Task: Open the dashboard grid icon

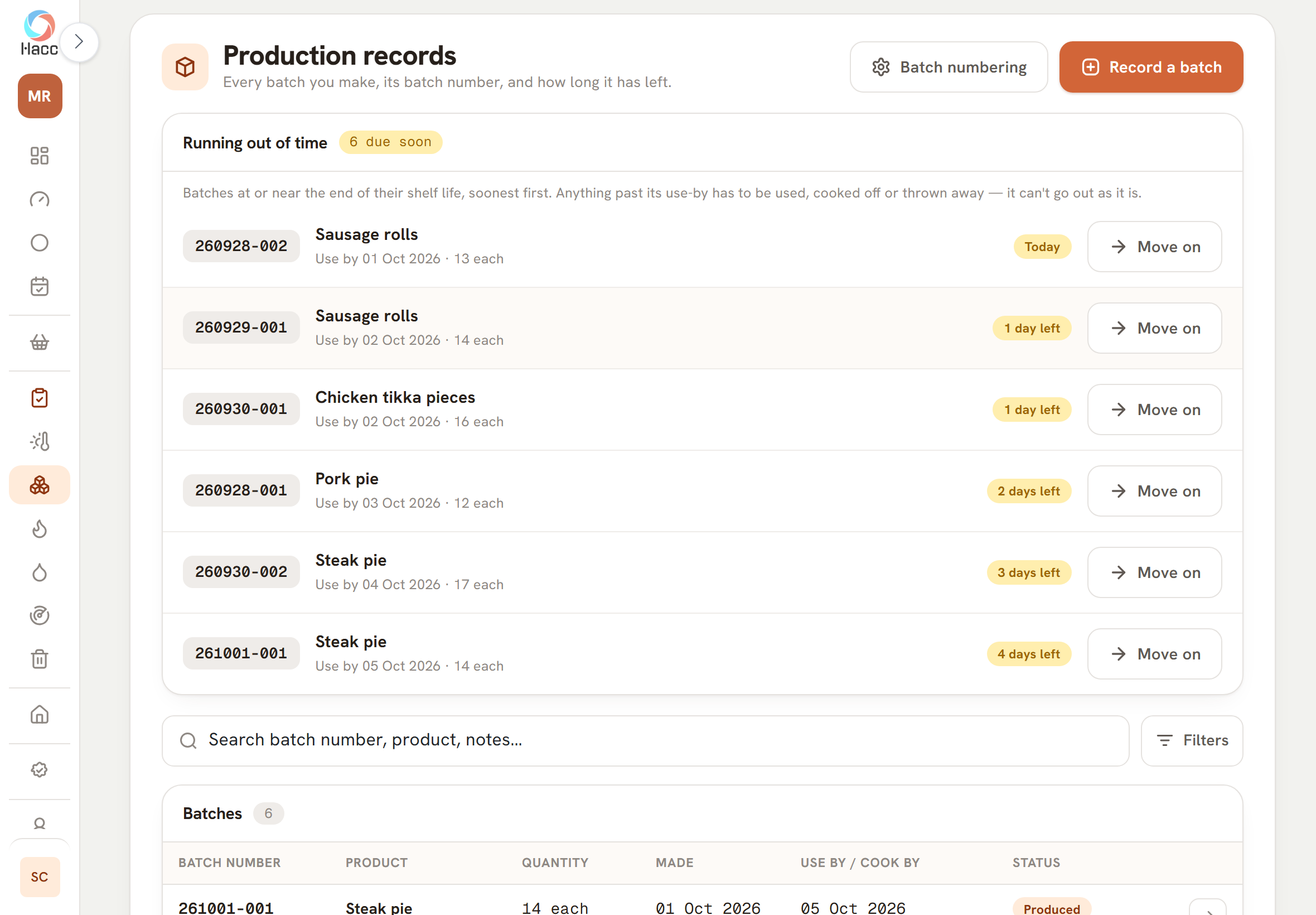Action: point(40,155)
